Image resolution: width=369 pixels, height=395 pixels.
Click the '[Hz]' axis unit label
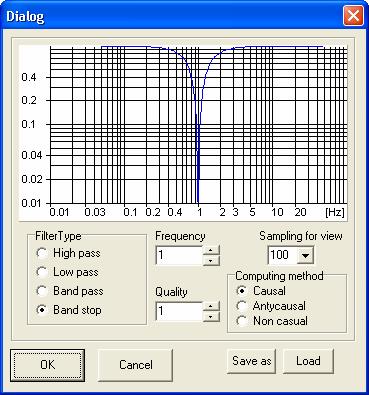coord(335,212)
